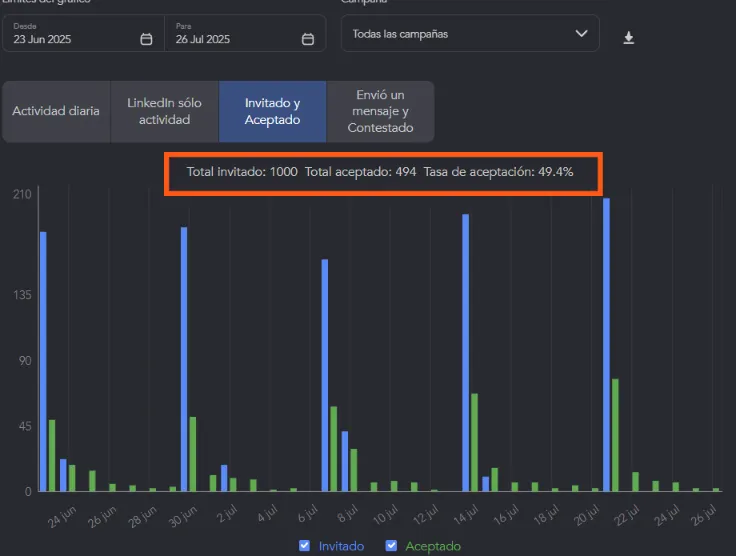This screenshot has width=736, height=556.
Task: Click the 26 jul axis label
Action: point(703,515)
